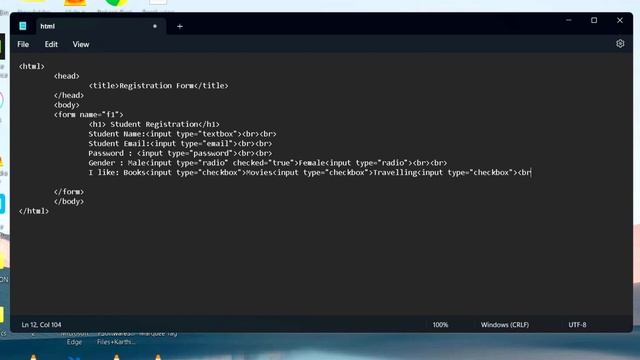This screenshot has height=360, width=640.
Task: Open the Edit menu
Action: point(51,44)
